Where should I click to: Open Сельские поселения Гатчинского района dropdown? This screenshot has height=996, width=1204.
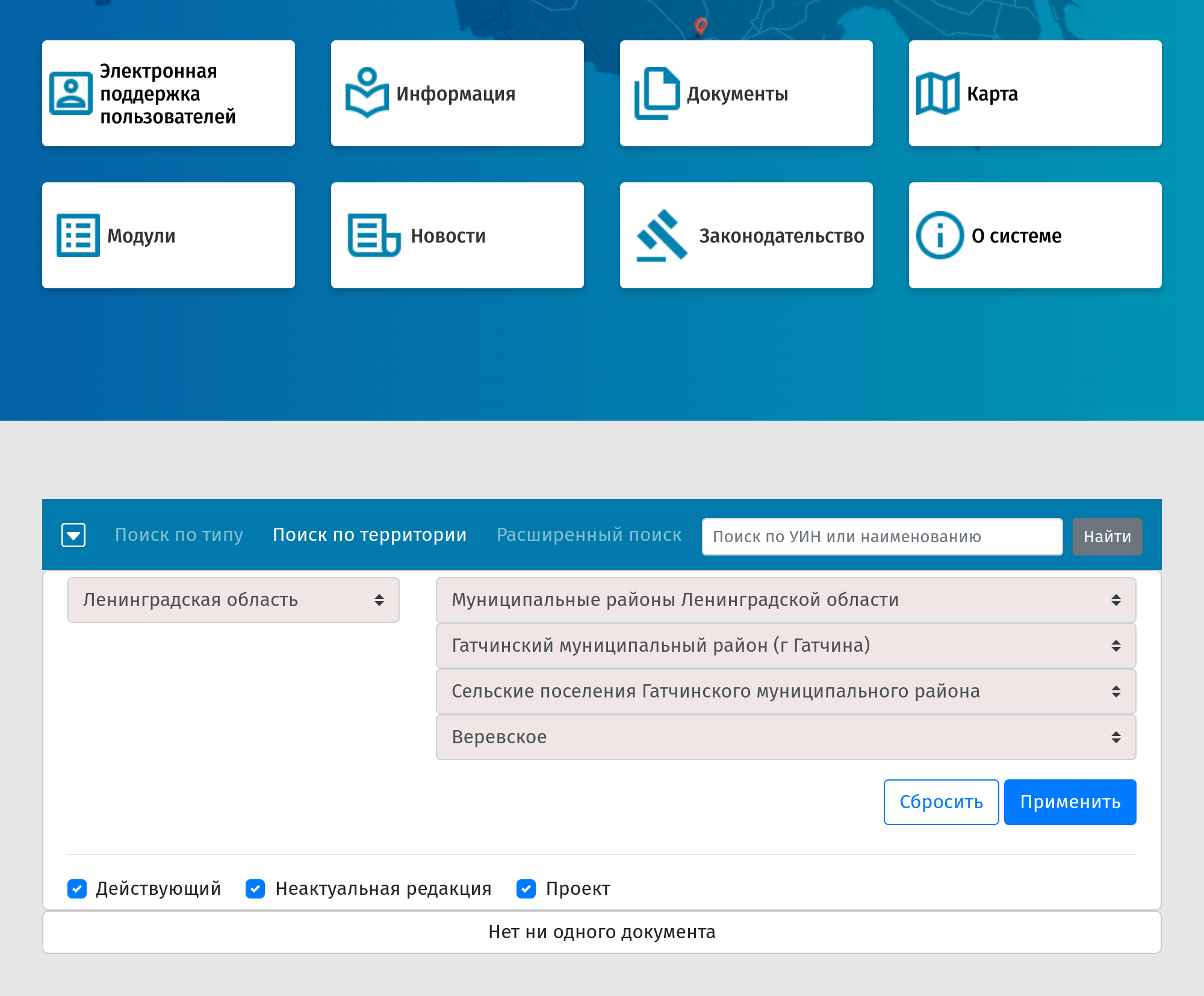click(786, 691)
